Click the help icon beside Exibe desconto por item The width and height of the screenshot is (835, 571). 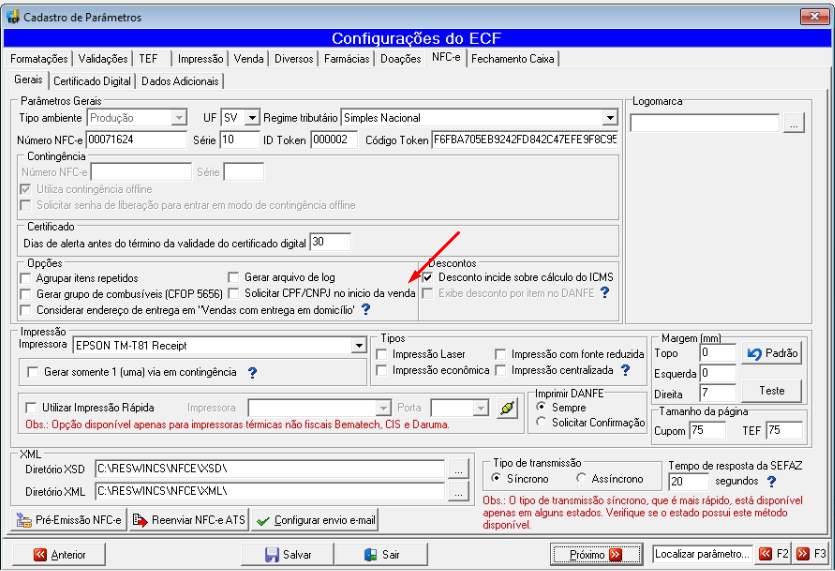(x=605, y=292)
